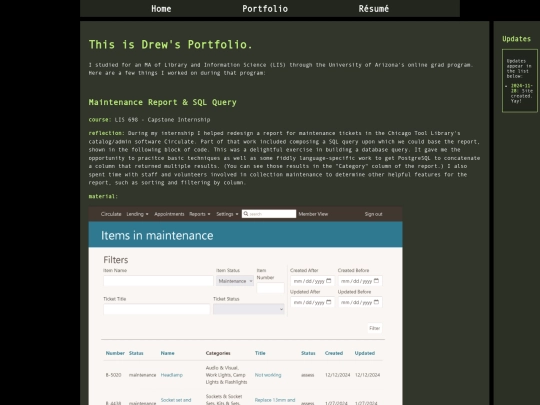Click the 'This is Drew's Portfolio.' heading
Screen dimensions: 540x405
pos(170,44)
